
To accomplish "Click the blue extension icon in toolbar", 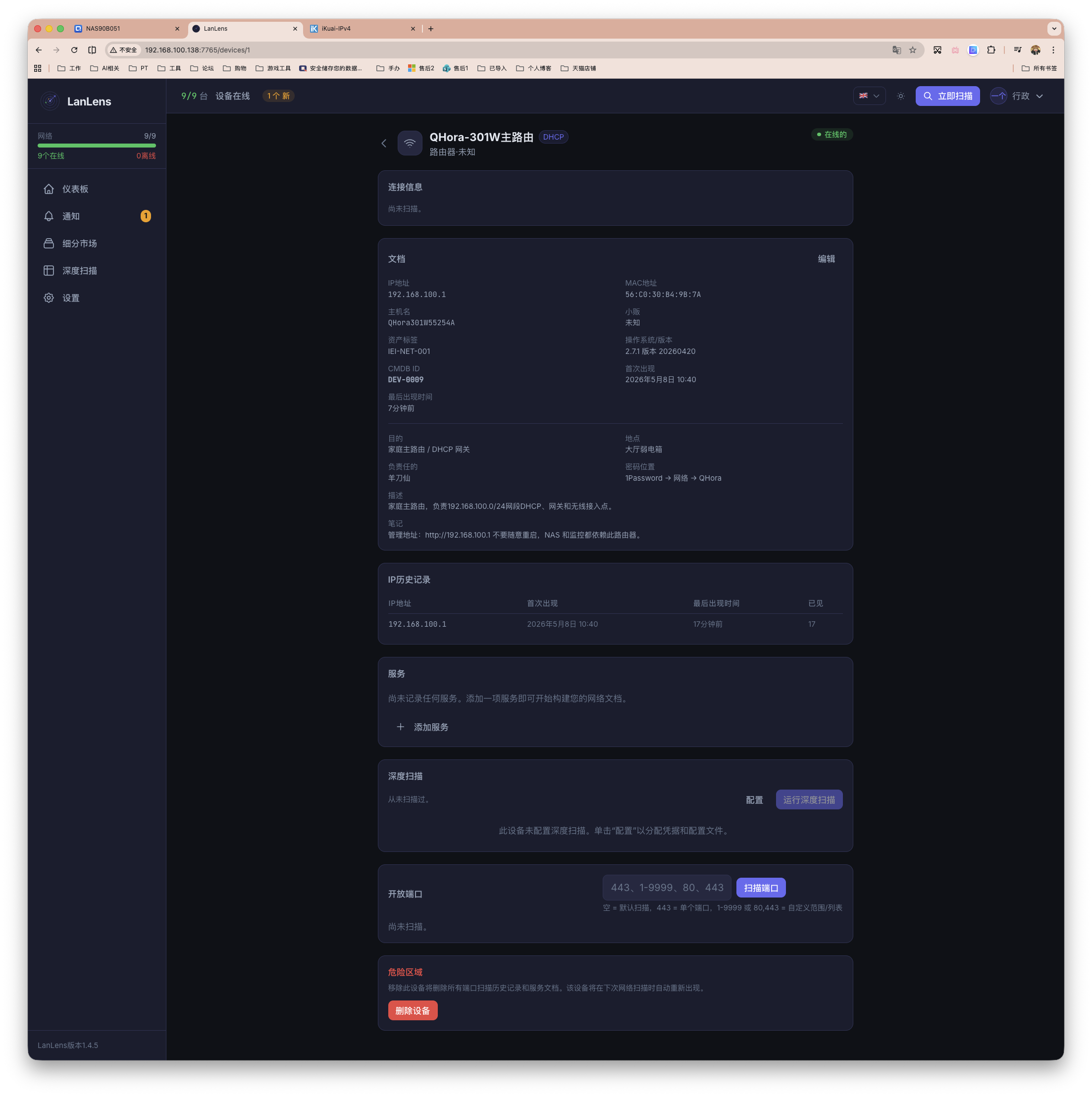I will click(x=973, y=50).
